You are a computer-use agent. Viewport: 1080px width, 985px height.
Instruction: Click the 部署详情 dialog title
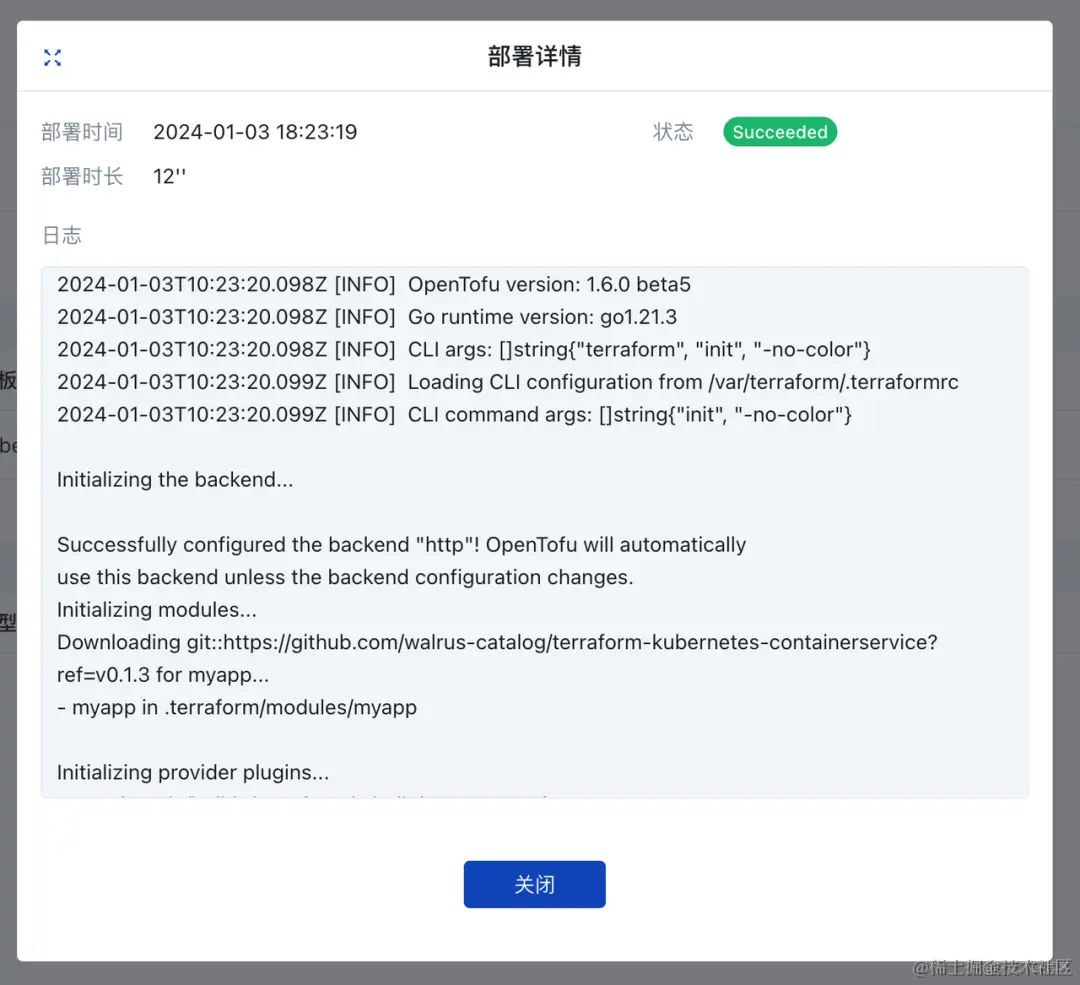tap(534, 56)
